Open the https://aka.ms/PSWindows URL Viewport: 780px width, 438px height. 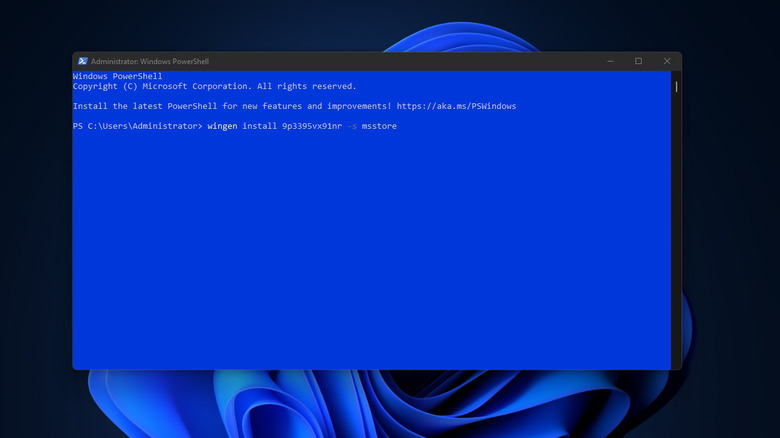456,106
